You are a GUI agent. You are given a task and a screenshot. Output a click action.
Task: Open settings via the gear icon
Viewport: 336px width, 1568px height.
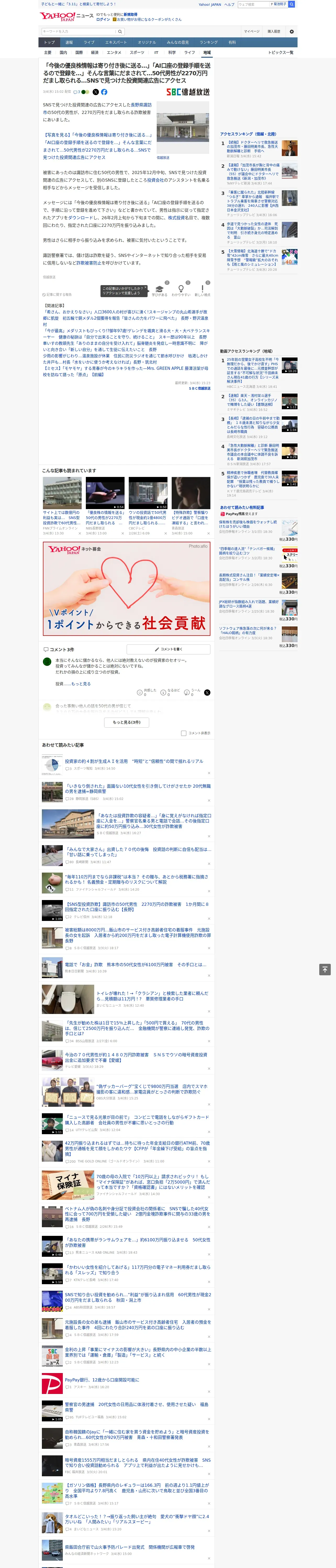pyautogui.click(x=292, y=32)
